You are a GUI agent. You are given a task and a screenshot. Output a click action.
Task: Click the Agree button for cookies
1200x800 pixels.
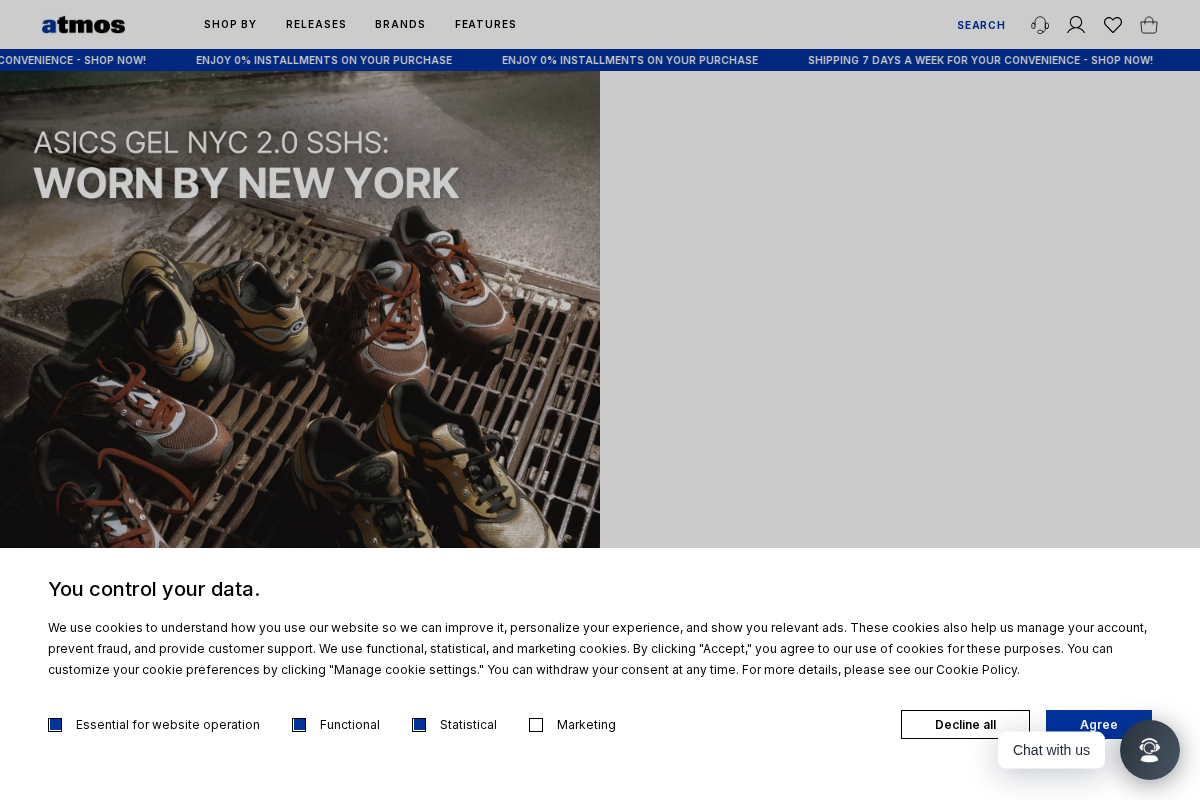1098,724
